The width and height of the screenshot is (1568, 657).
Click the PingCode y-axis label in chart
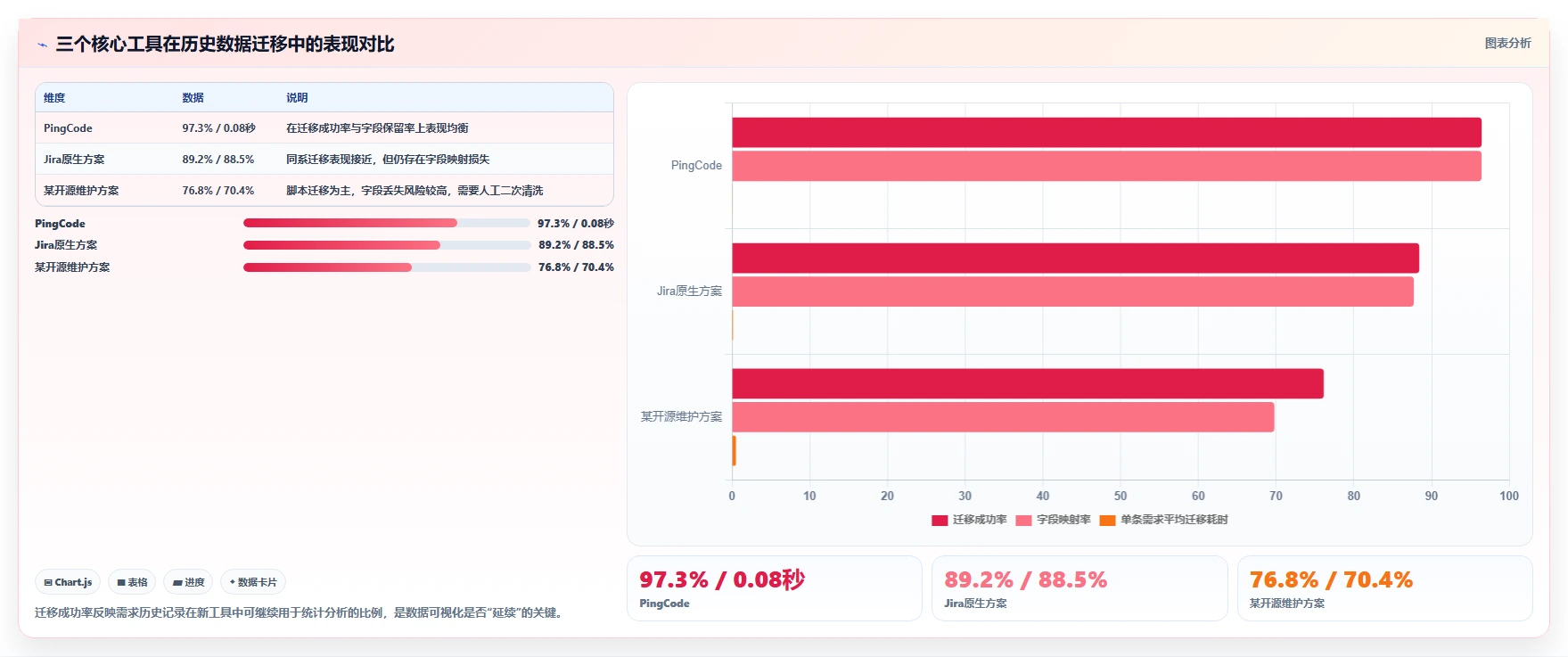[696, 166]
